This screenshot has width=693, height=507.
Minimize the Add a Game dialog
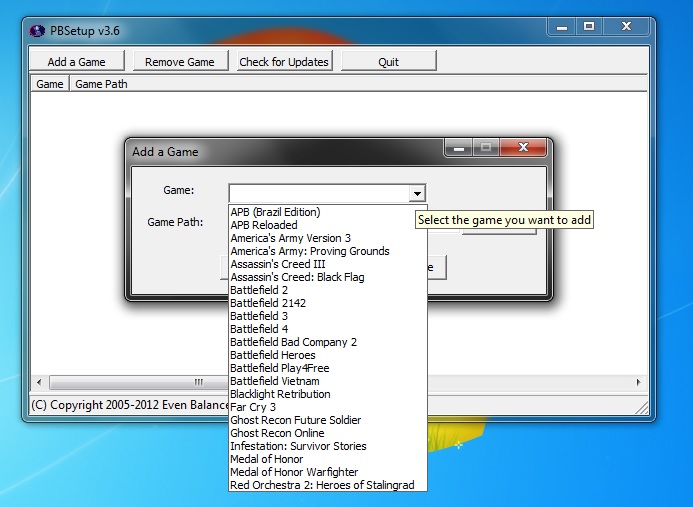[459, 148]
